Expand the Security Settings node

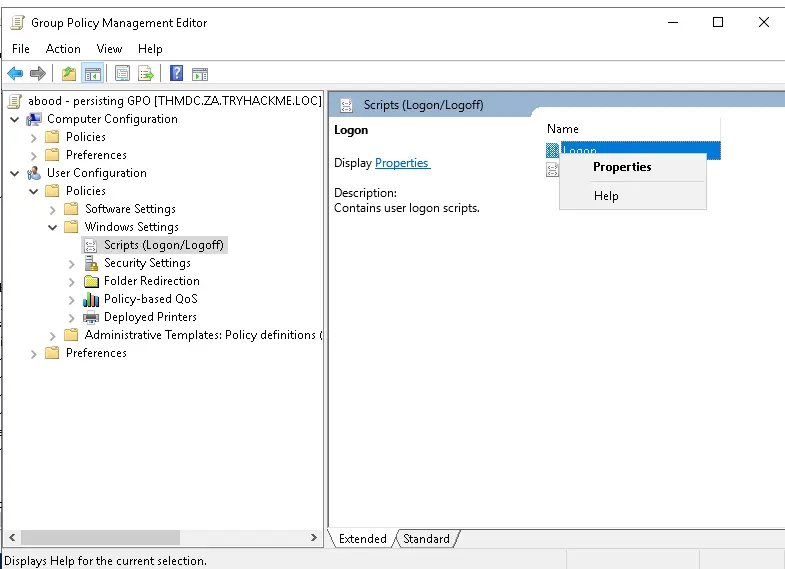pyautogui.click(x=72, y=264)
